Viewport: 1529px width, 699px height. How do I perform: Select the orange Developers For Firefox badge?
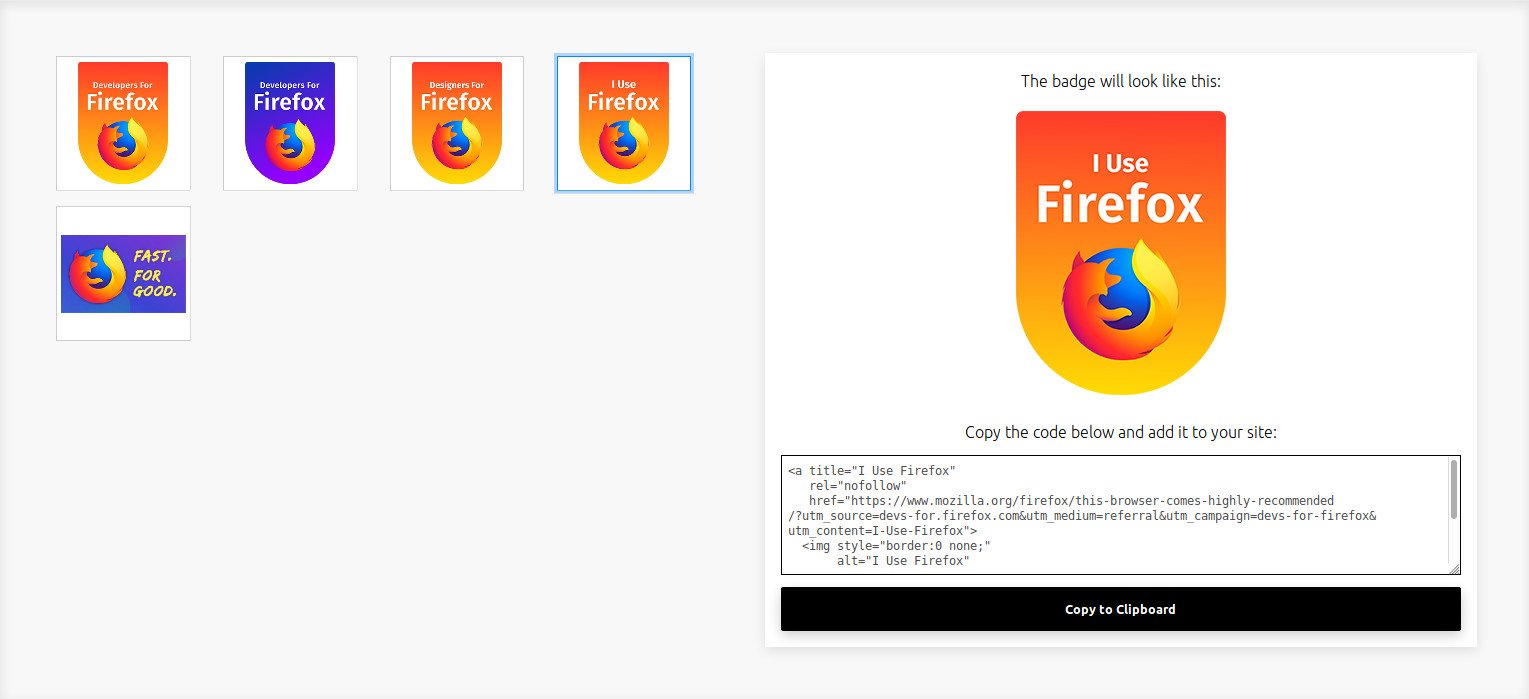click(123, 122)
